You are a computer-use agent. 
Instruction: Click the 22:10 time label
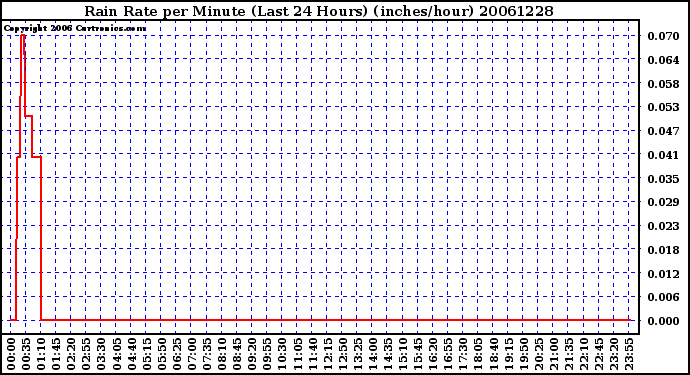coord(584,354)
